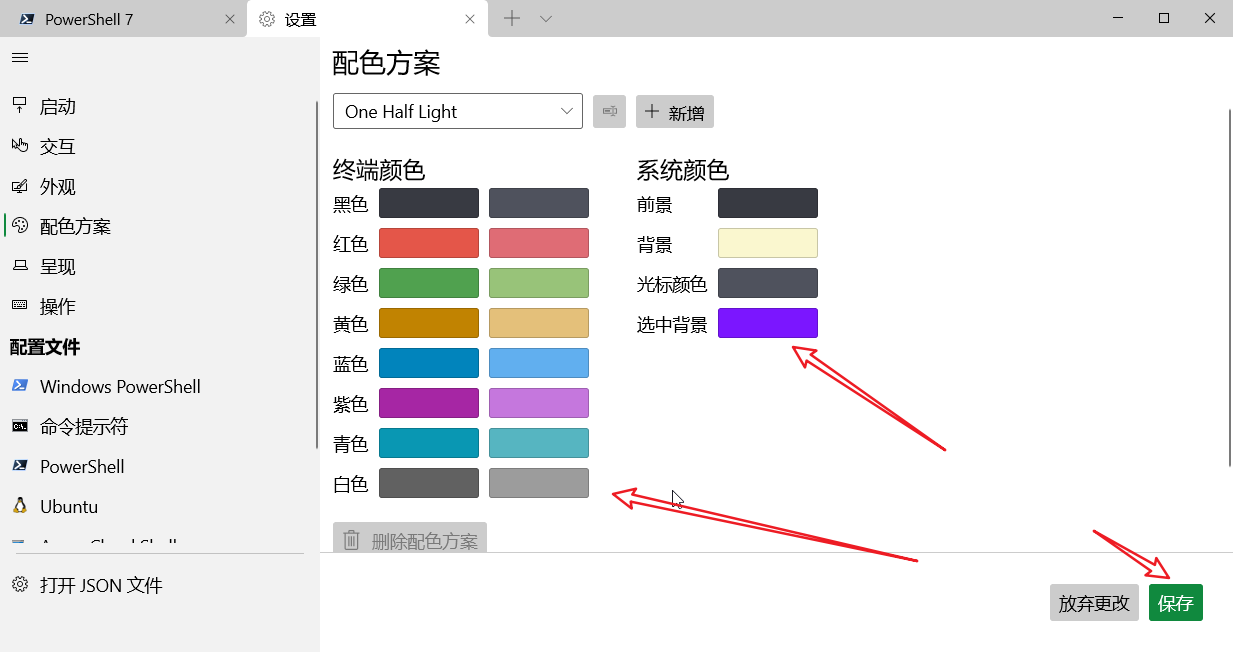Open the Windows PowerShell profile settings
The width and height of the screenshot is (1233, 652).
click(119, 386)
